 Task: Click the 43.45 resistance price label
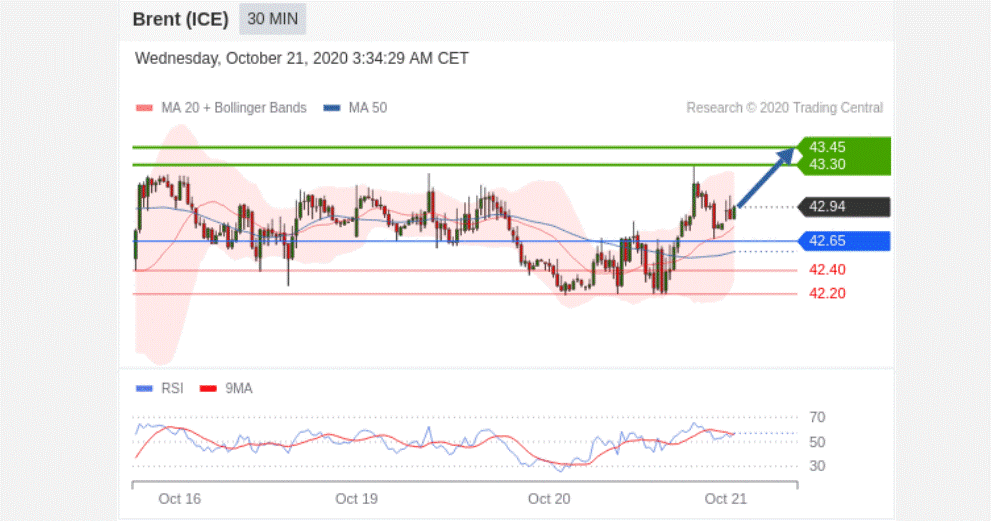click(x=827, y=147)
